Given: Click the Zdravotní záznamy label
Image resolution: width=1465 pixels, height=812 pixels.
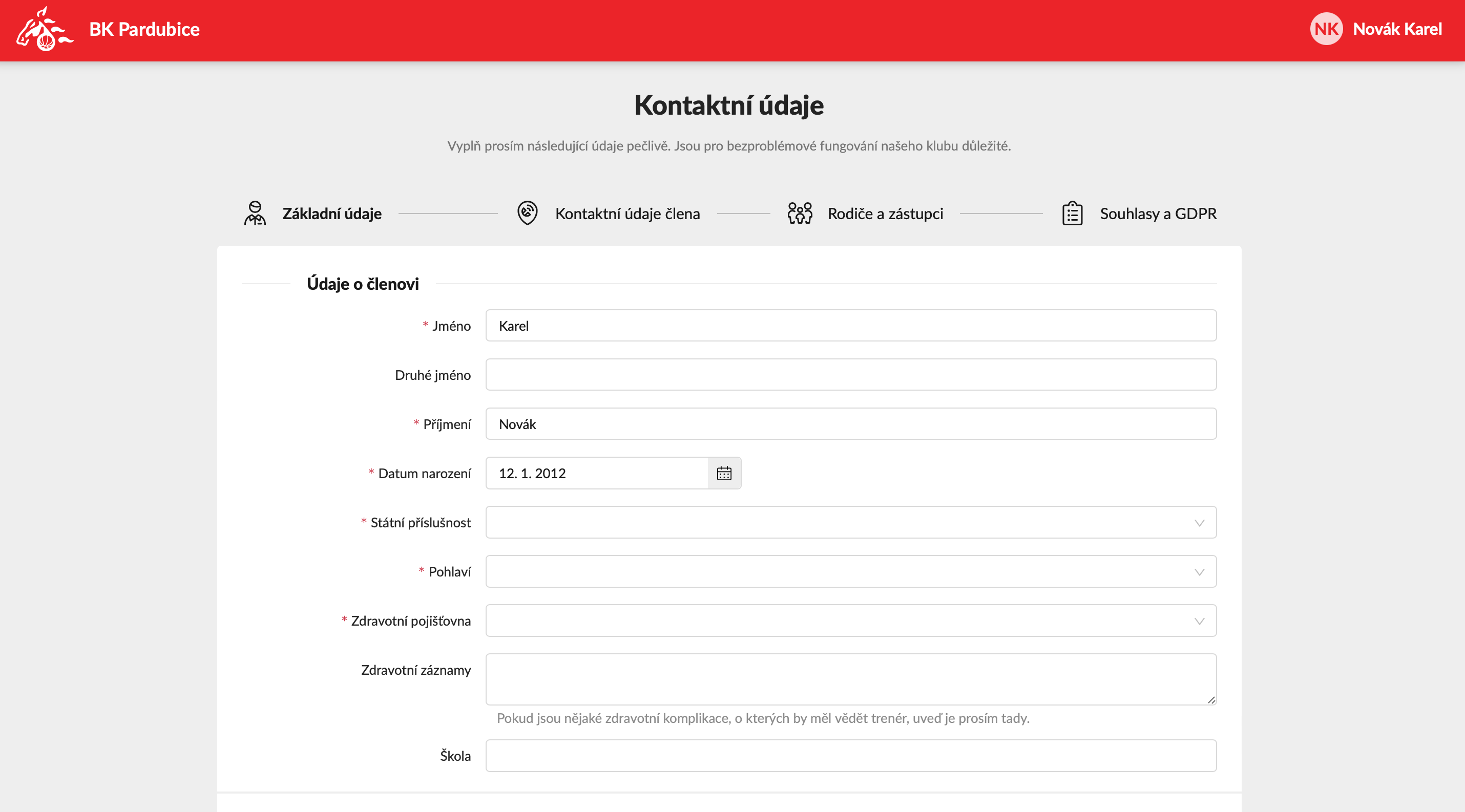Looking at the screenshot, I should tap(416, 670).
